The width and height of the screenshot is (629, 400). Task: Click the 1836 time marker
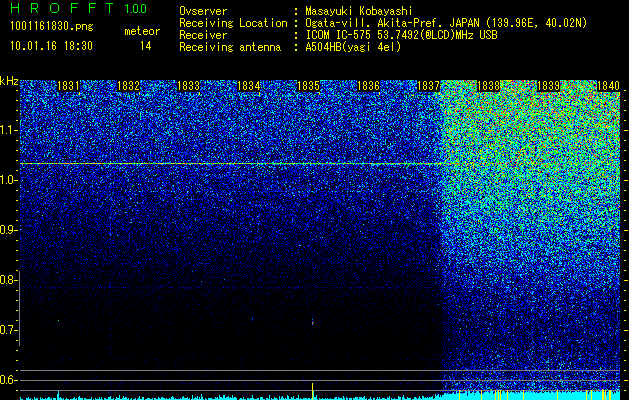point(368,86)
